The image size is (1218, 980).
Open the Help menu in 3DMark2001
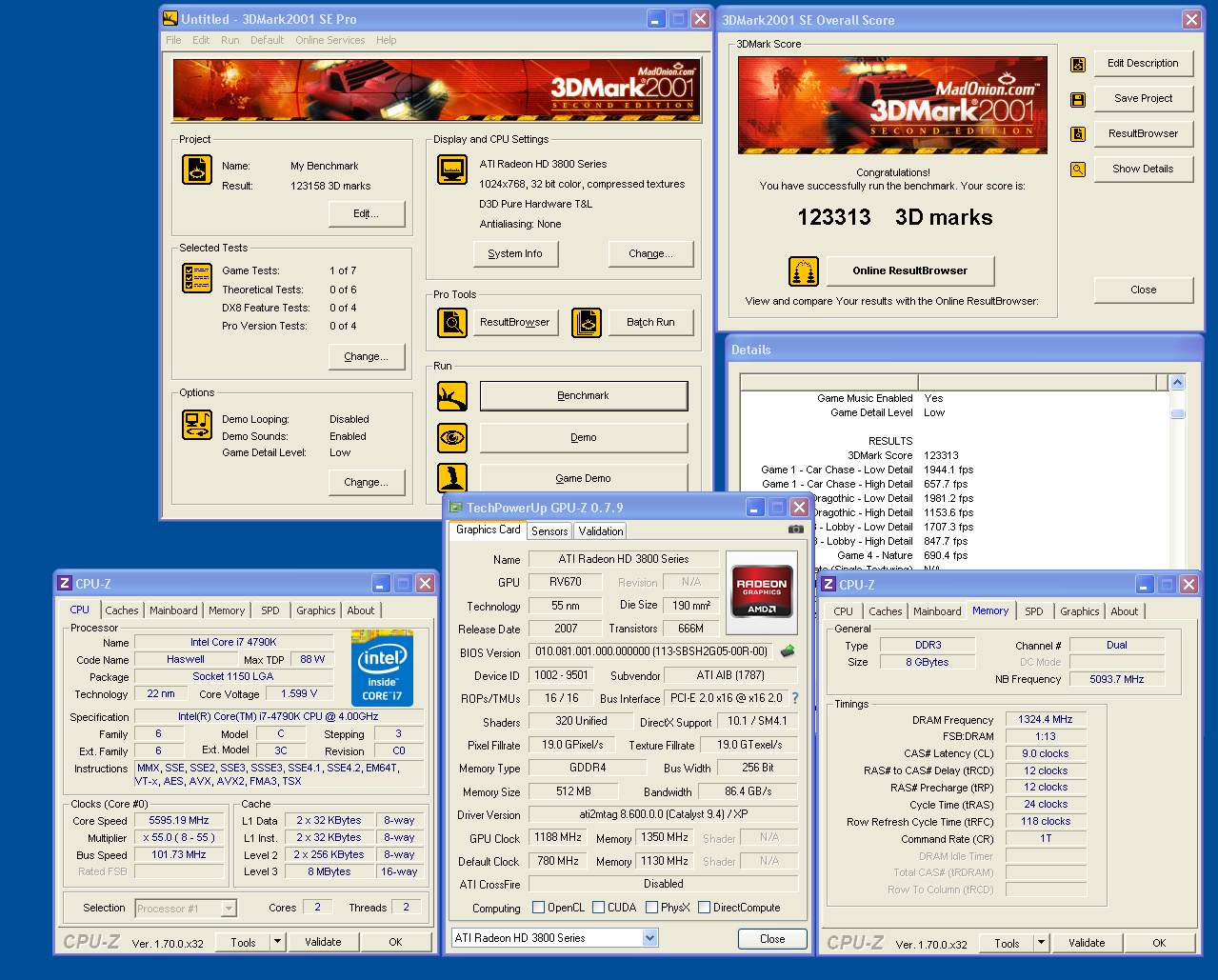[386, 40]
